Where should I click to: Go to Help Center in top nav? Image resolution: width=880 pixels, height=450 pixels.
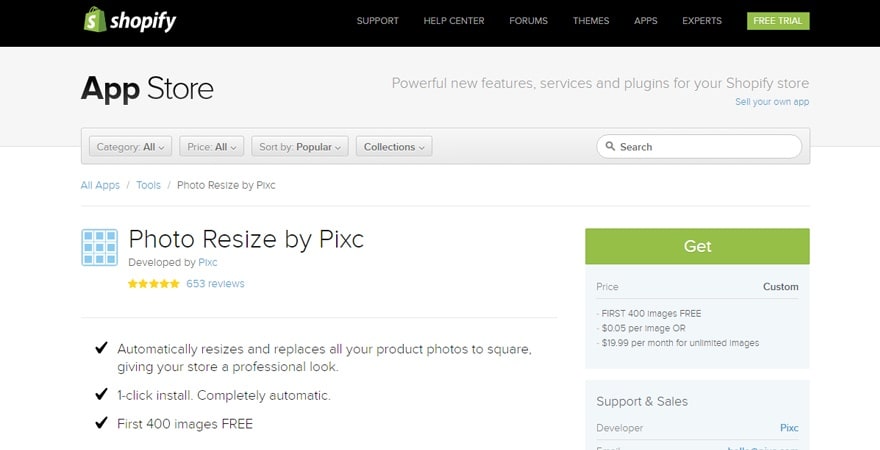pyautogui.click(x=453, y=21)
